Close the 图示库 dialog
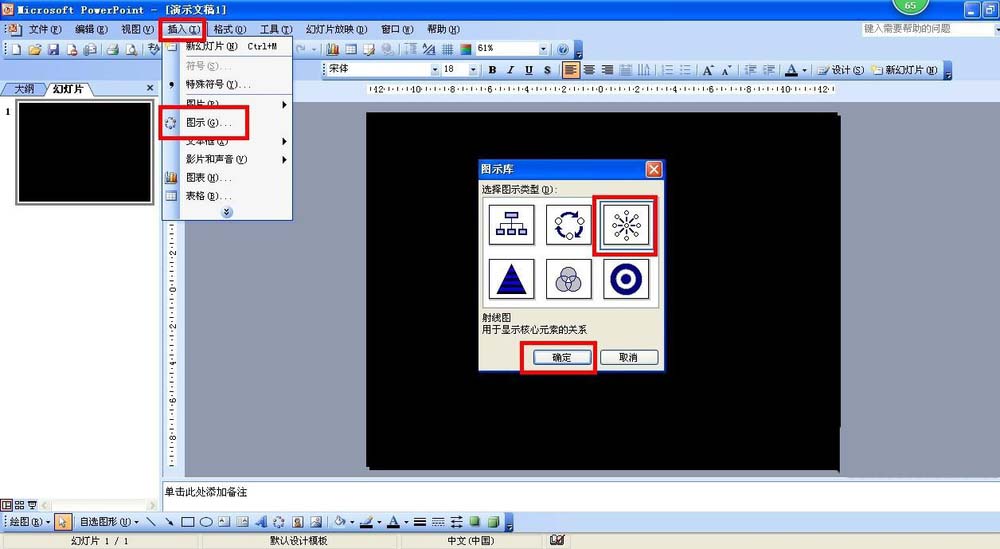This screenshot has height=549, width=1000. [654, 169]
